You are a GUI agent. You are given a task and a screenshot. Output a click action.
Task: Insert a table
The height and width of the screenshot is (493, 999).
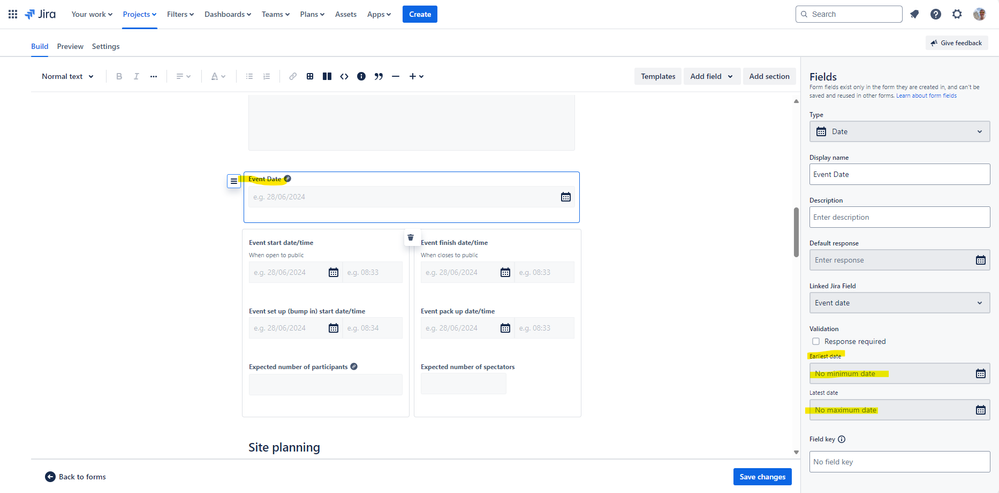pyautogui.click(x=310, y=76)
